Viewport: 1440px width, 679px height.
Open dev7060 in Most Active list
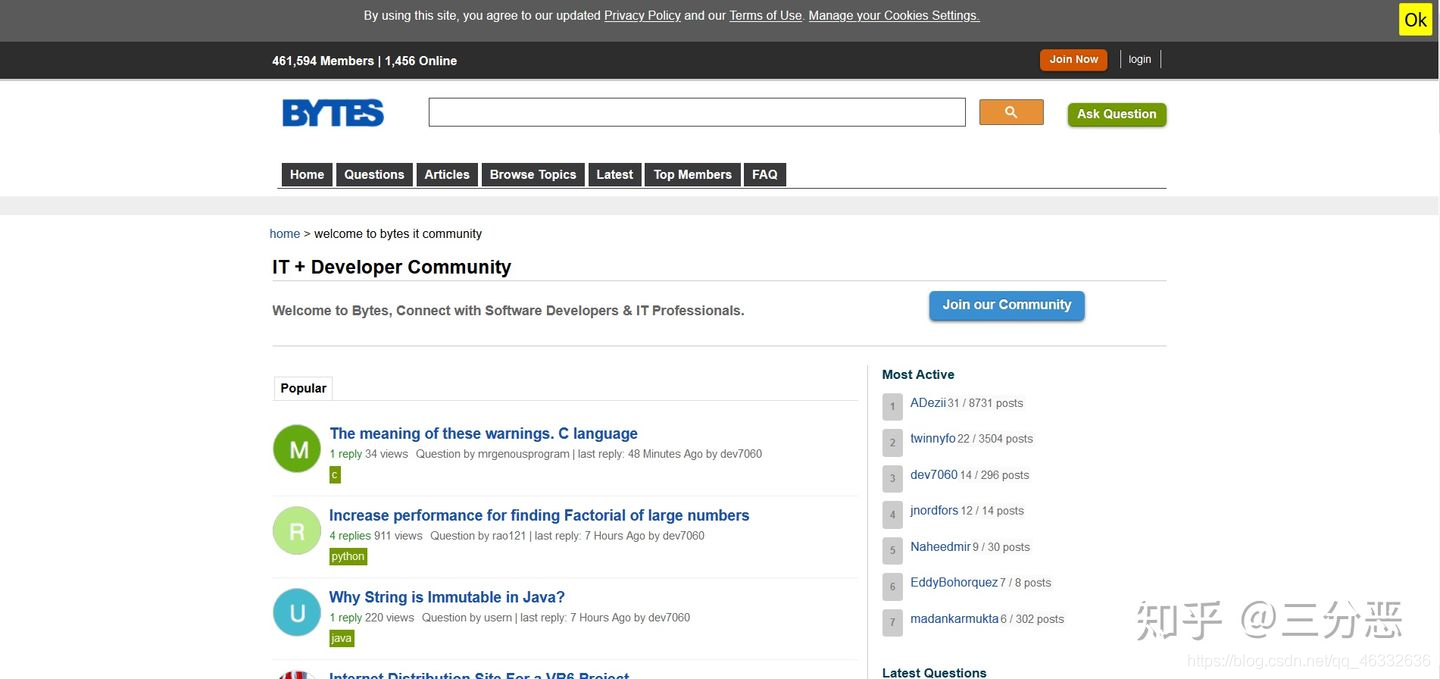(x=934, y=475)
